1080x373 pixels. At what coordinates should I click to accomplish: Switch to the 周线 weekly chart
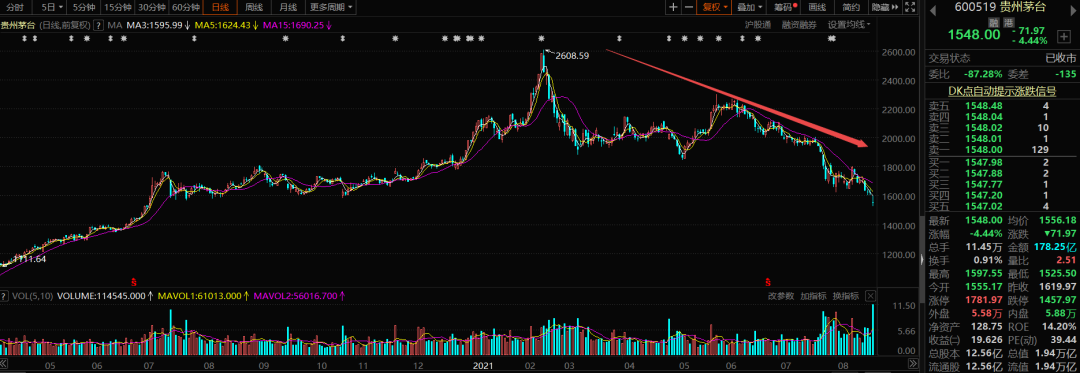(254, 8)
